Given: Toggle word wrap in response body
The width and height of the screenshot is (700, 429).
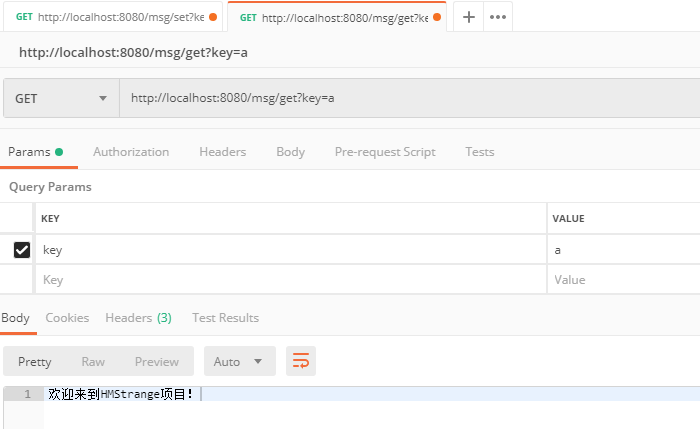Looking at the screenshot, I should pyautogui.click(x=301, y=361).
